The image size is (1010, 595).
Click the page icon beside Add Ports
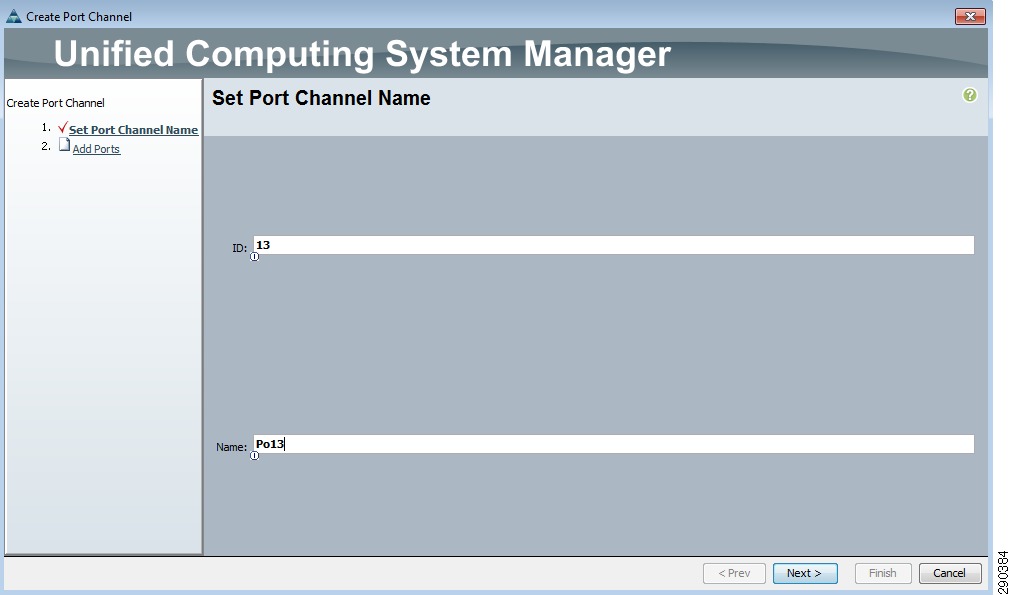coord(64,145)
